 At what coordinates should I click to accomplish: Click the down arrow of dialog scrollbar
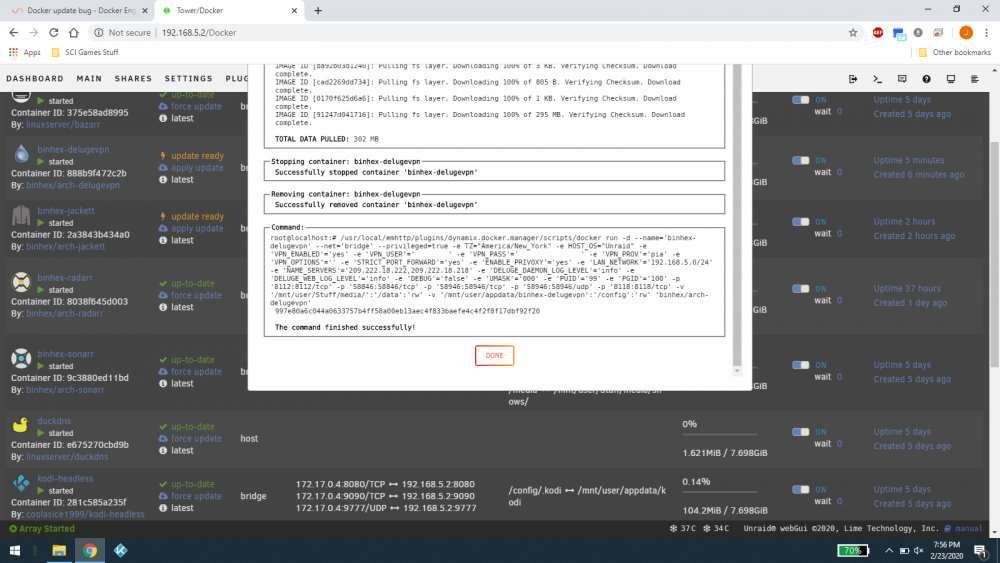[737, 371]
